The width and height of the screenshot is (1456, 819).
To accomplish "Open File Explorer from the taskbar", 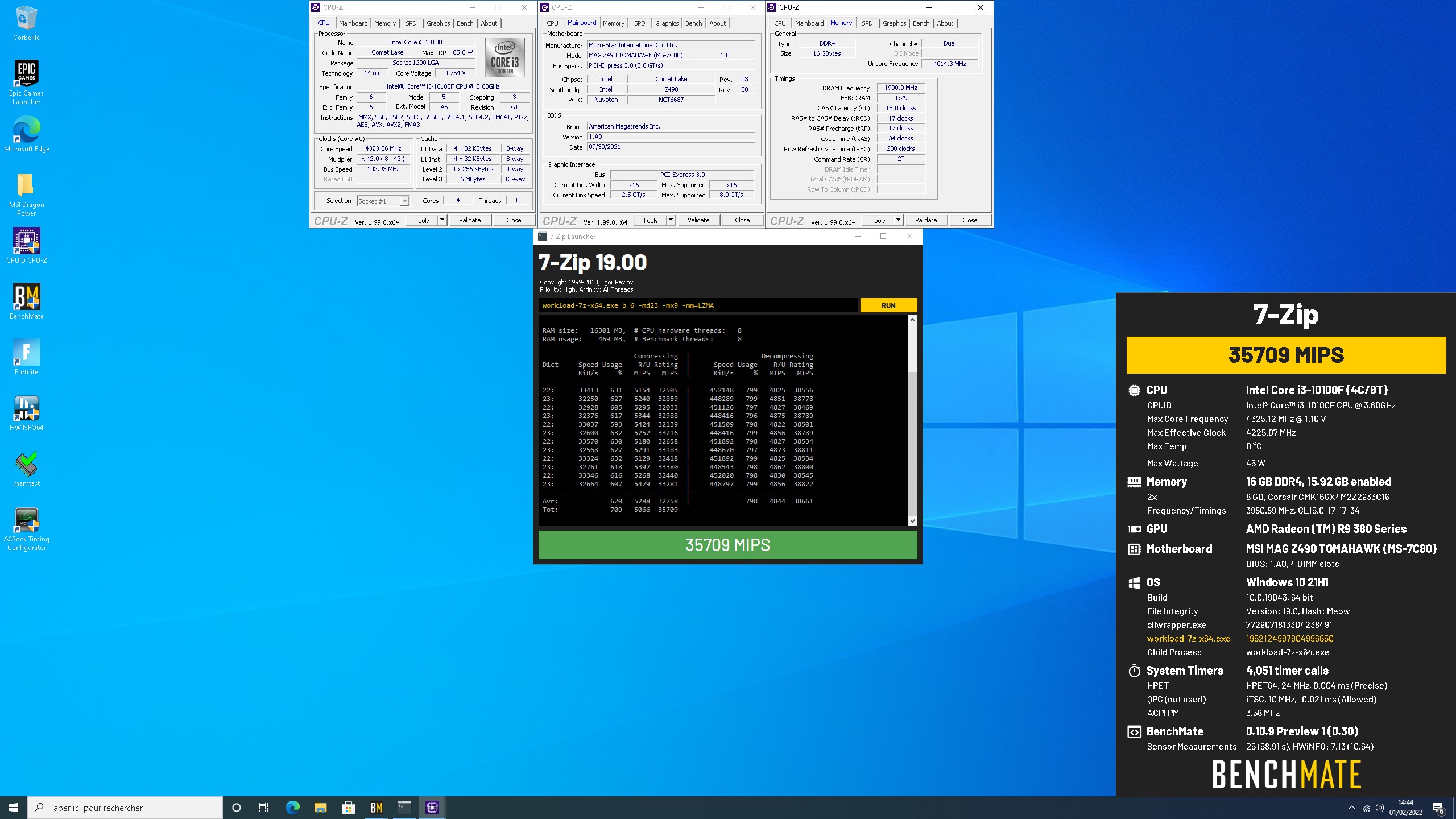I will pyautogui.click(x=321, y=808).
